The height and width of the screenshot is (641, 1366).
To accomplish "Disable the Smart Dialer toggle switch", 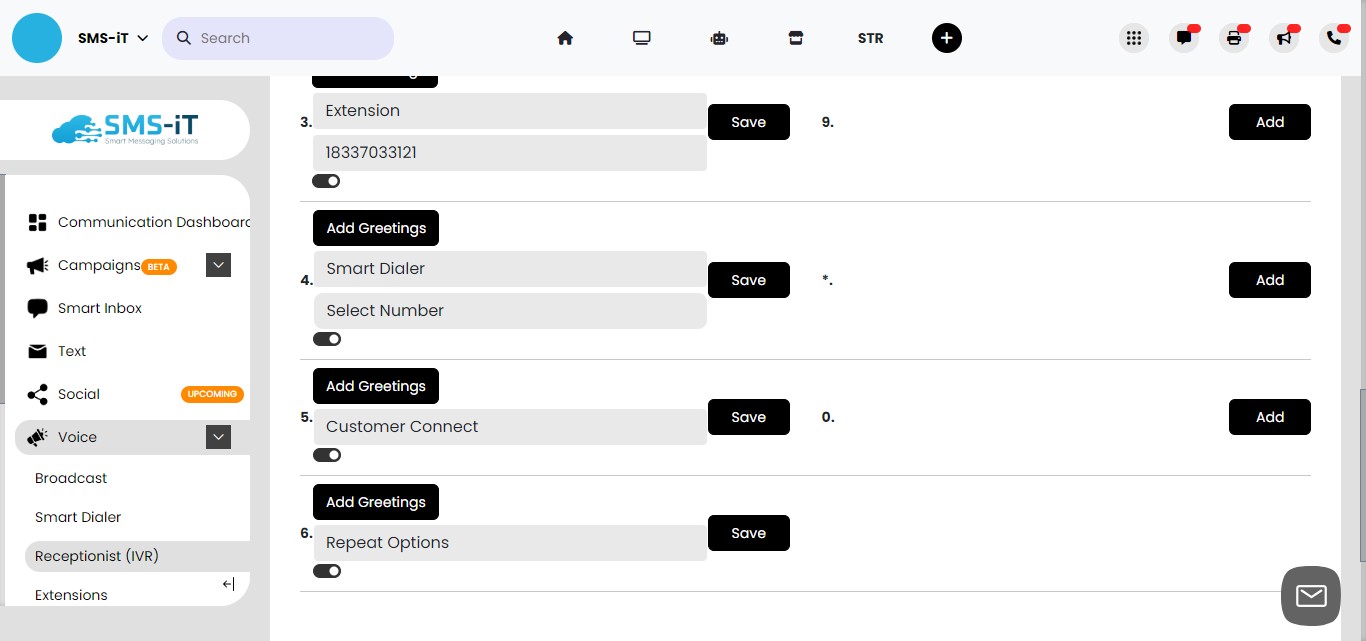I will [327, 339].
